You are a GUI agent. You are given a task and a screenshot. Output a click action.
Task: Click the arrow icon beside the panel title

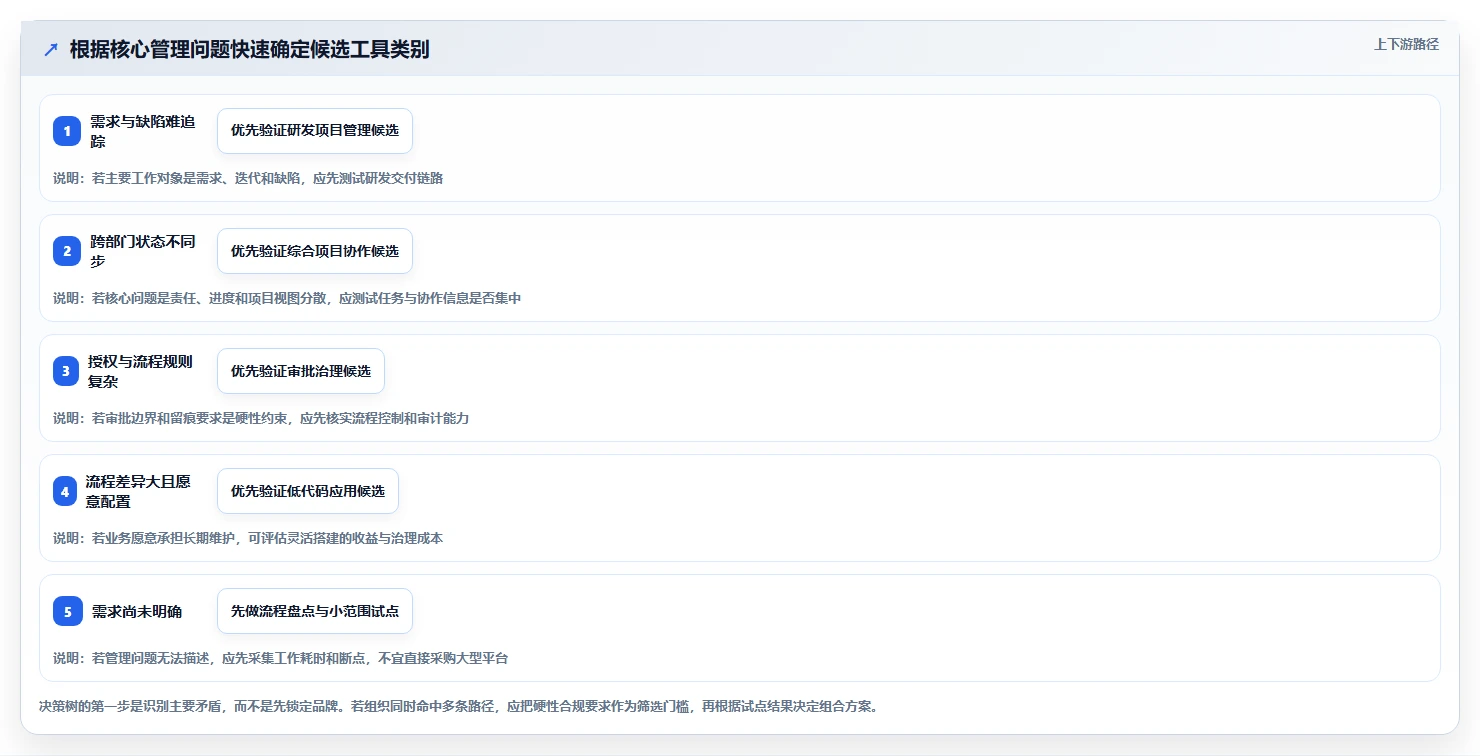[x=51, y=49]
